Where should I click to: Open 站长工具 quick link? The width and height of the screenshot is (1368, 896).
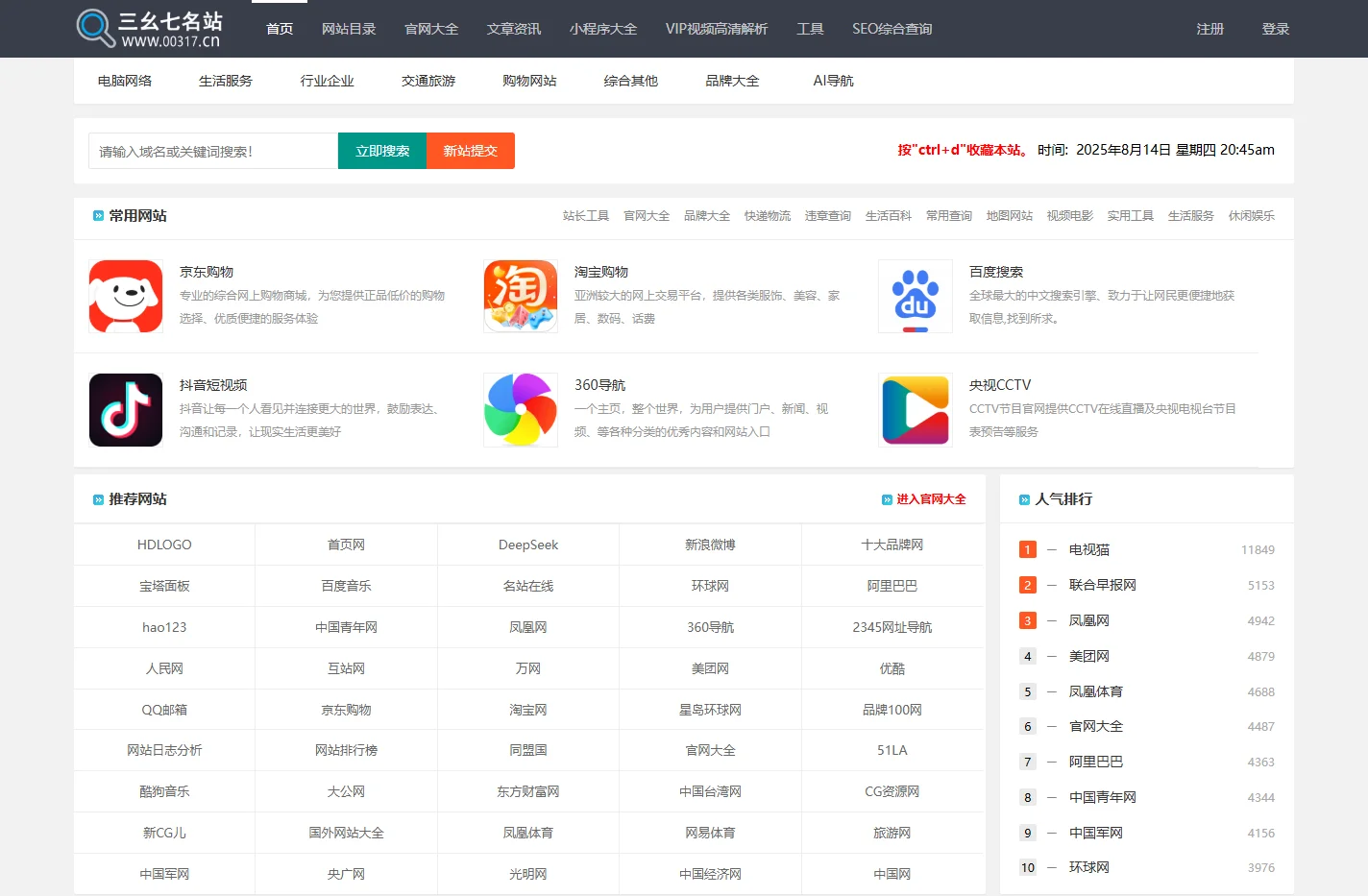pos(586,216)
